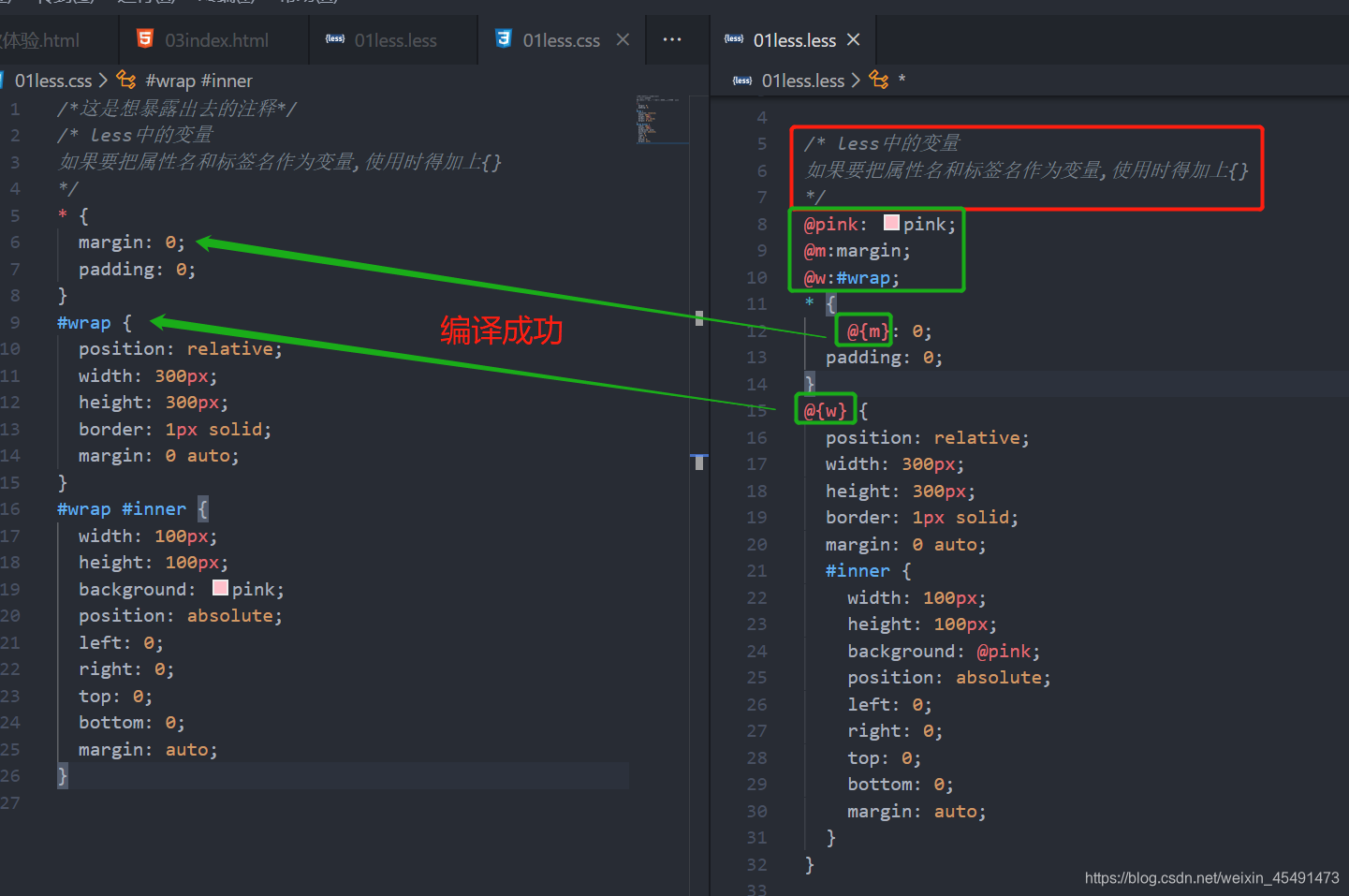
Task: Click 01less.css in the left breadcrumb
Action: 53,81
